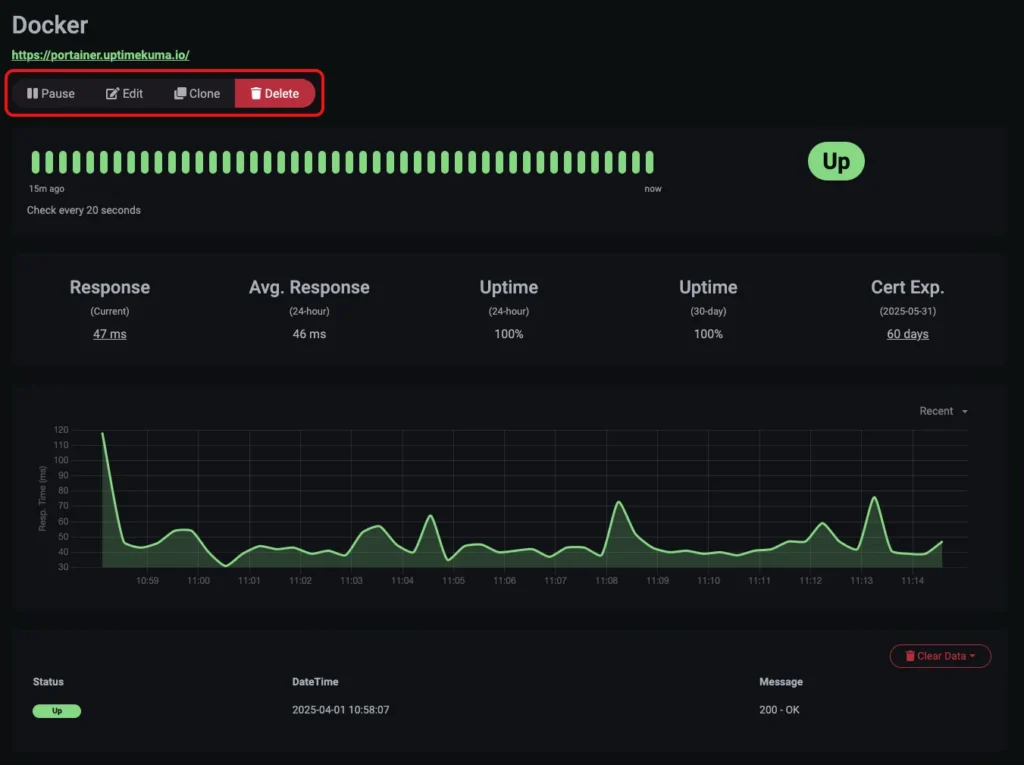
Task: Click the '2025-04-01 10:58:07' datetime cell
Action: point(341,710)
